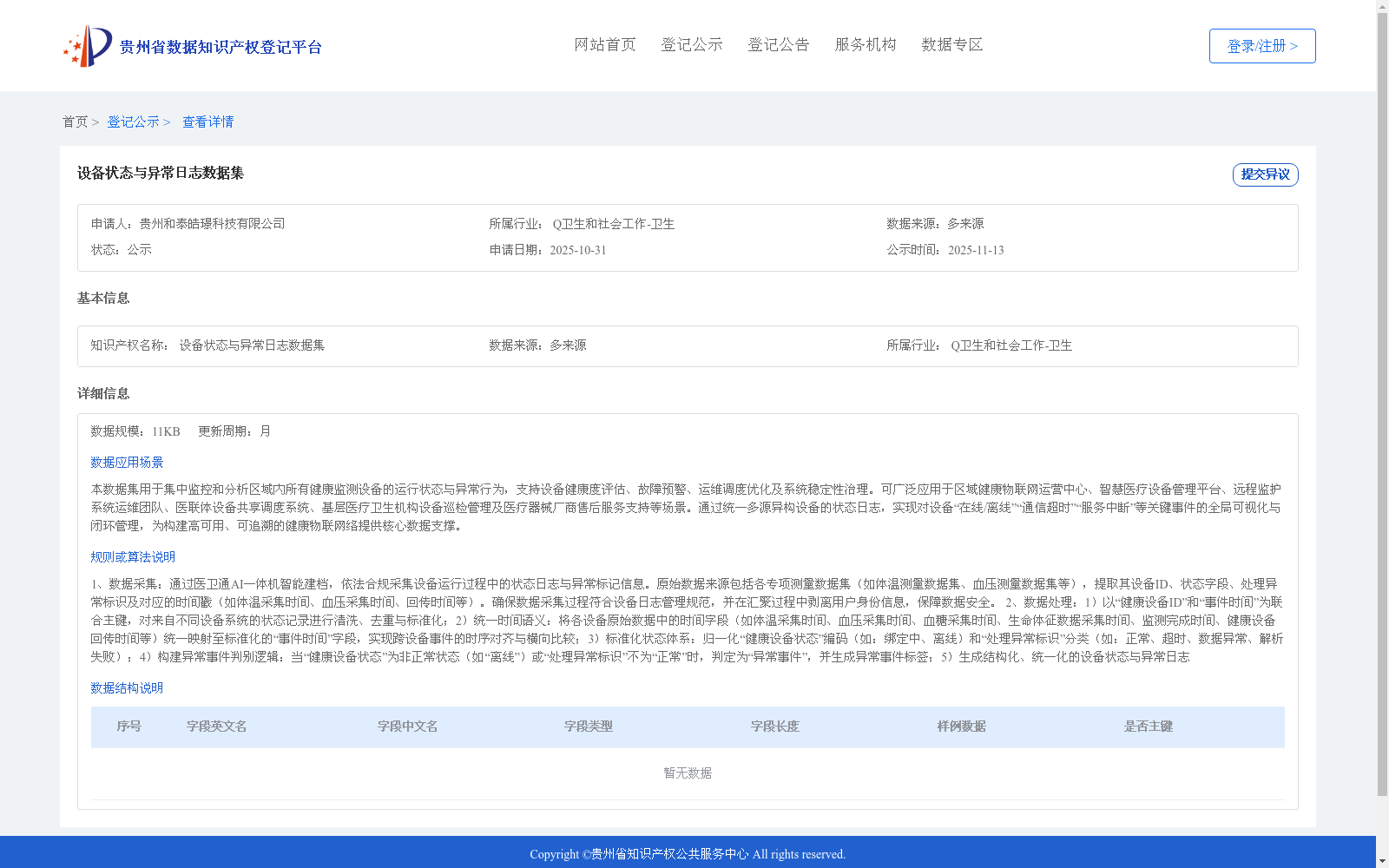
Task: Click the 字段类型 column header
Action: 589,727
